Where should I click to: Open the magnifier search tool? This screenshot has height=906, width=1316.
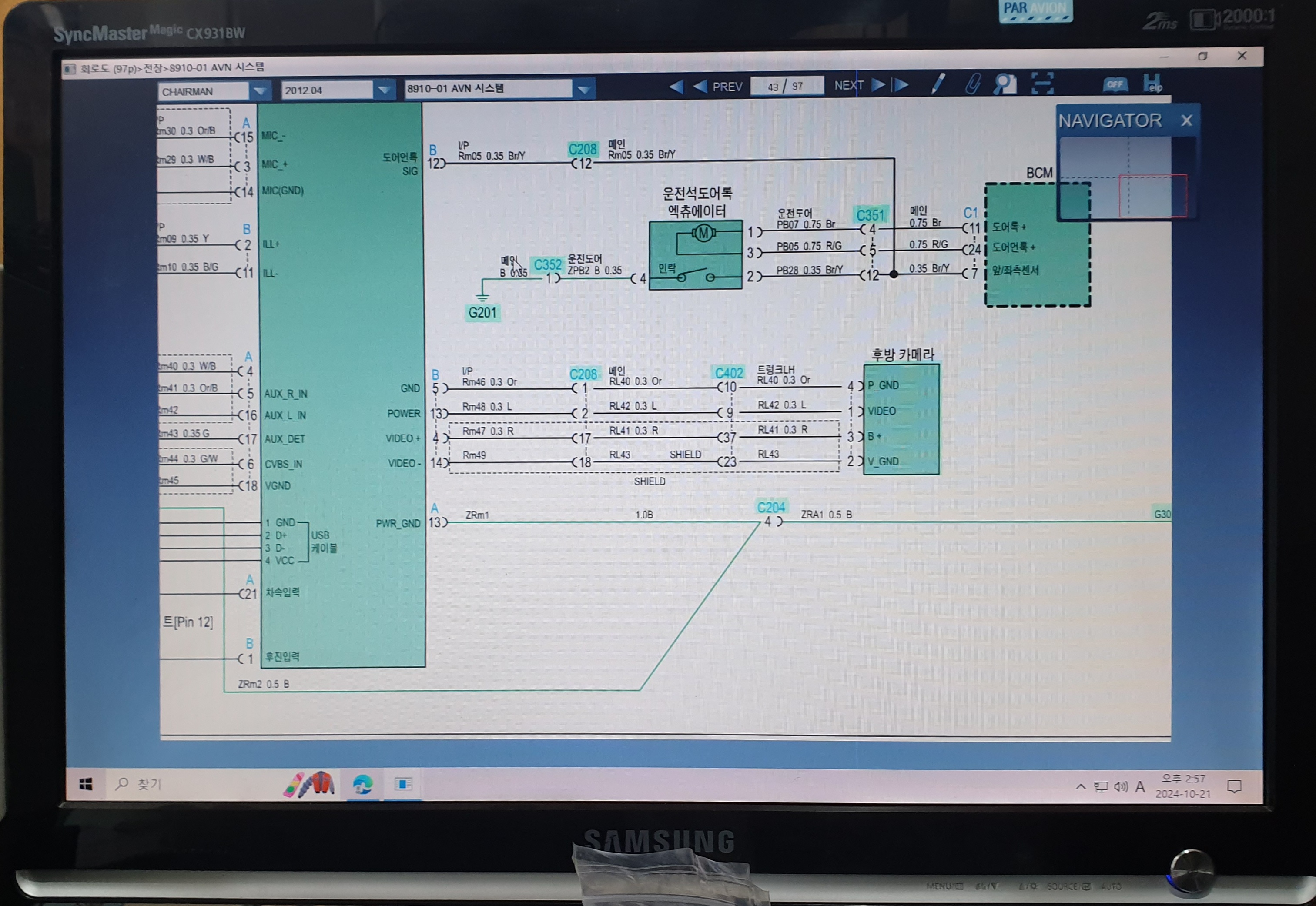(x=1005, y=84)
